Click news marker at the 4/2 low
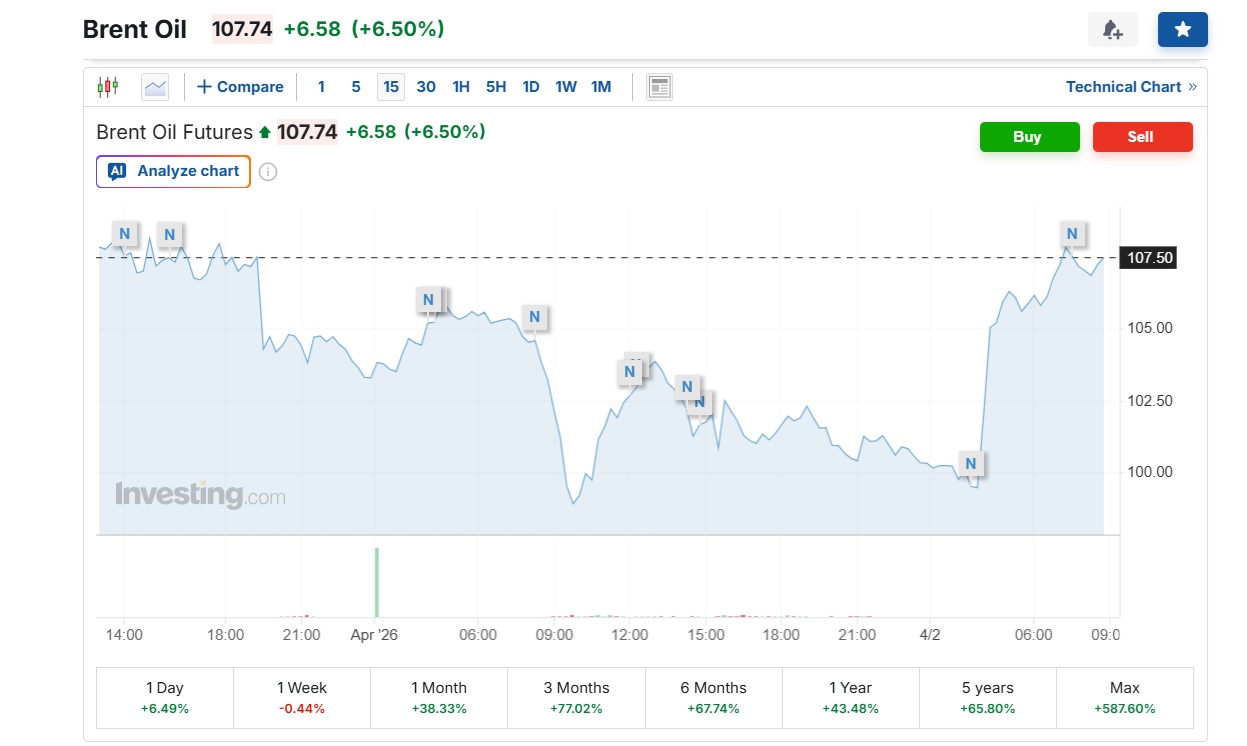 click(x=970, y=464)
